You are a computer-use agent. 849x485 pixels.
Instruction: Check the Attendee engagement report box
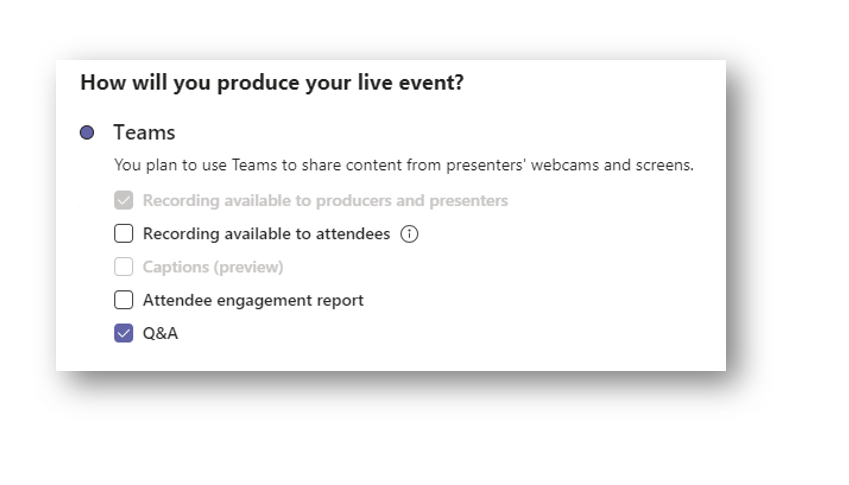click(123, 300)
